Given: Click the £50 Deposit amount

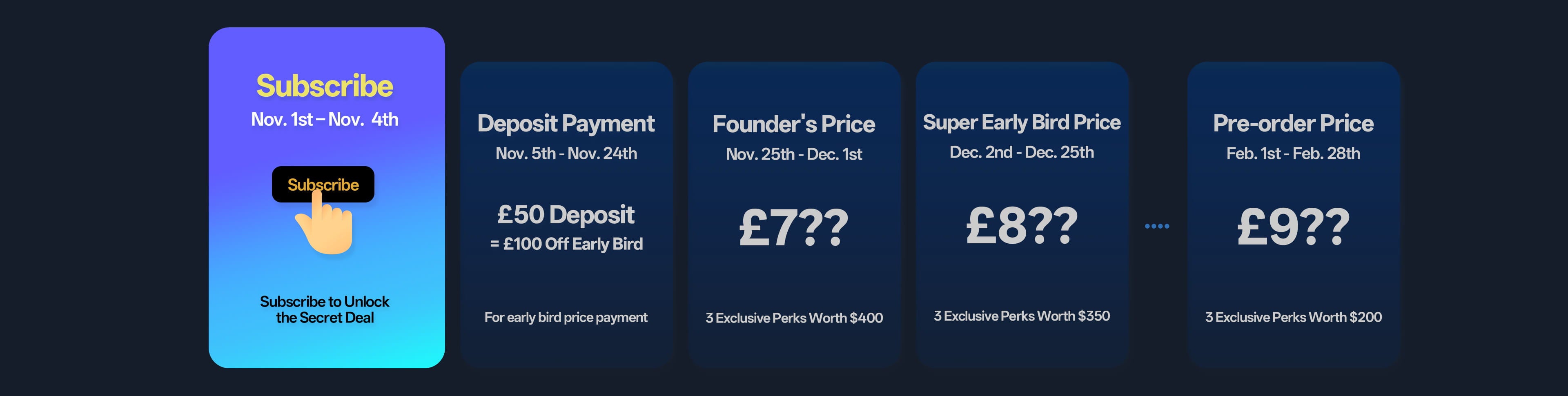Looking at the screenshot, I should coord(566,215).
